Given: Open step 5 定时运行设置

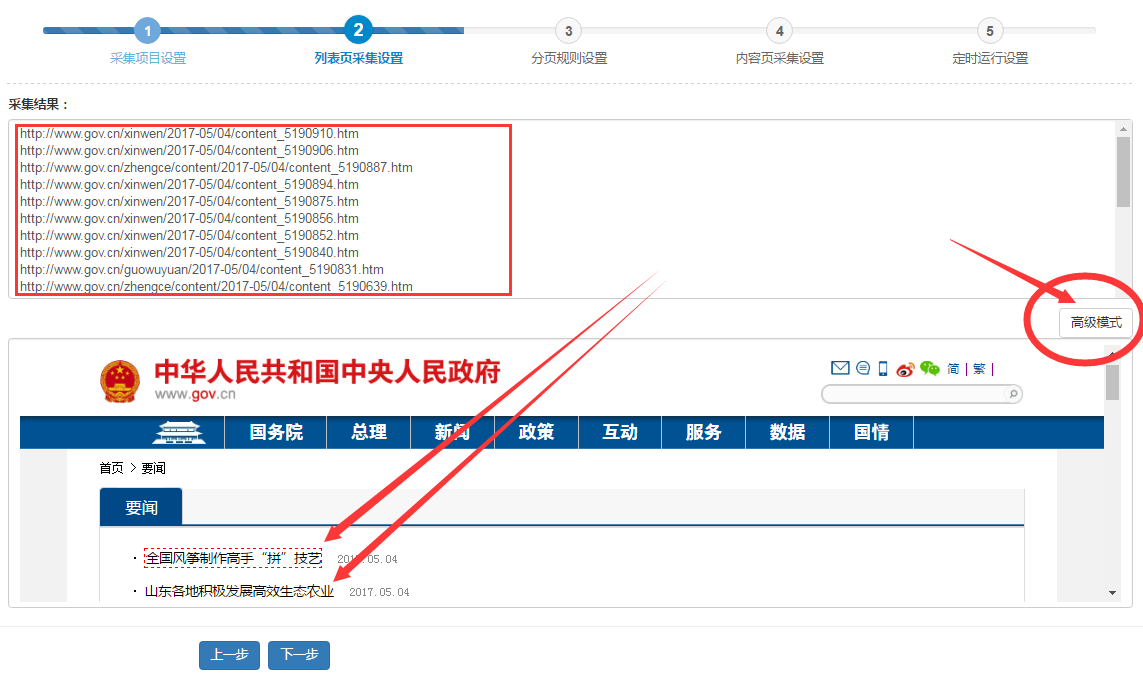Looking at the screenshot, I should pyautogui.click(x=989, y=31).
